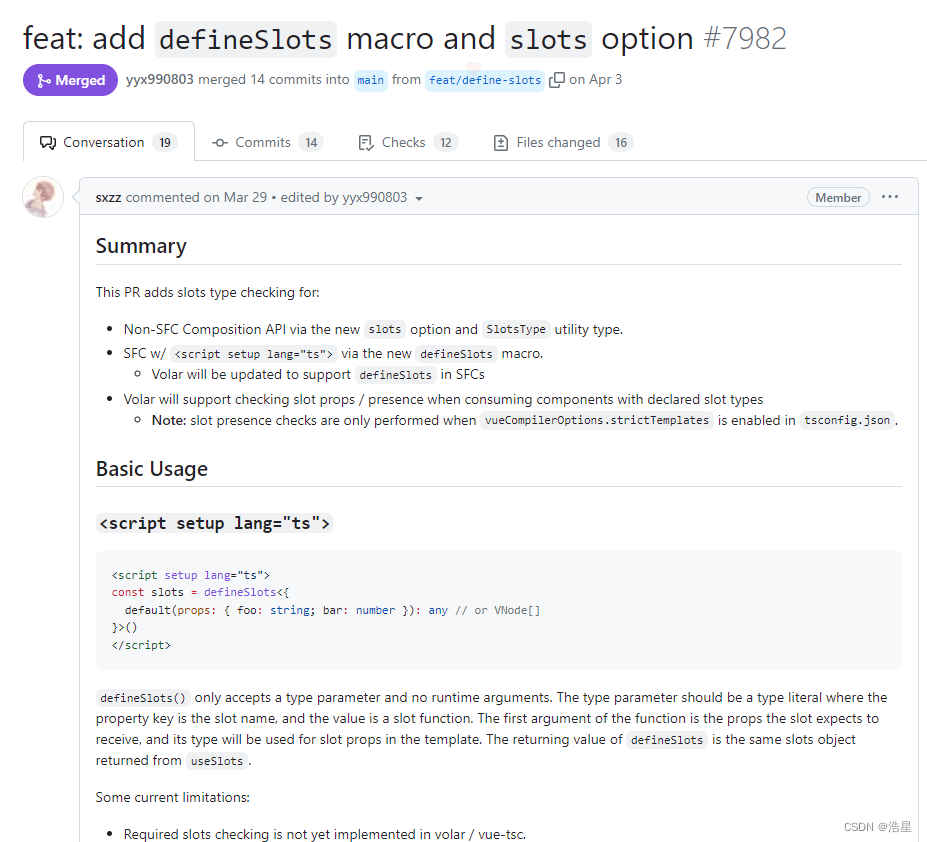The image size is (927, 842).
Task: Open the three-dot comment options menu
Action: tap(889, 197)
